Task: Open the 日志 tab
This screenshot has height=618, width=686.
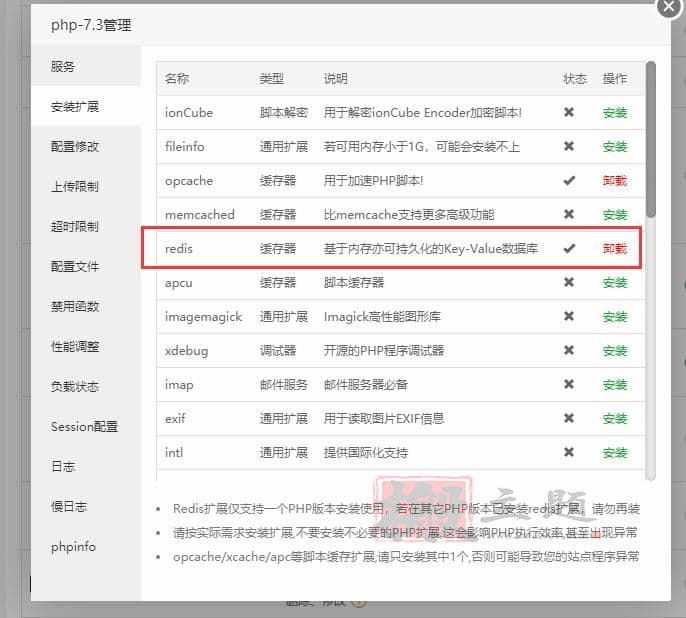Action: pyautogui.click(x=86, y=467)
